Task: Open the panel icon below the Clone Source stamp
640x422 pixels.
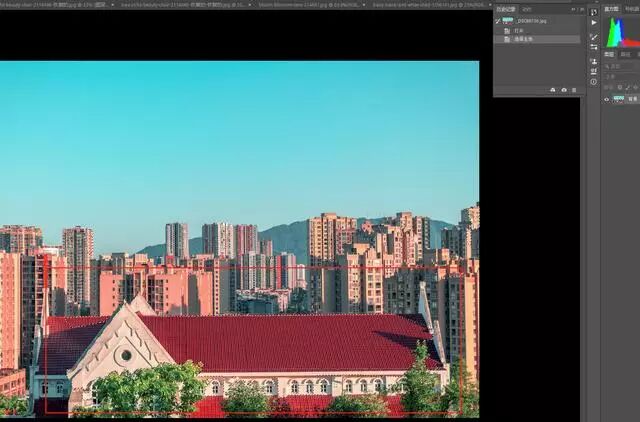Action: pos(593,71)
